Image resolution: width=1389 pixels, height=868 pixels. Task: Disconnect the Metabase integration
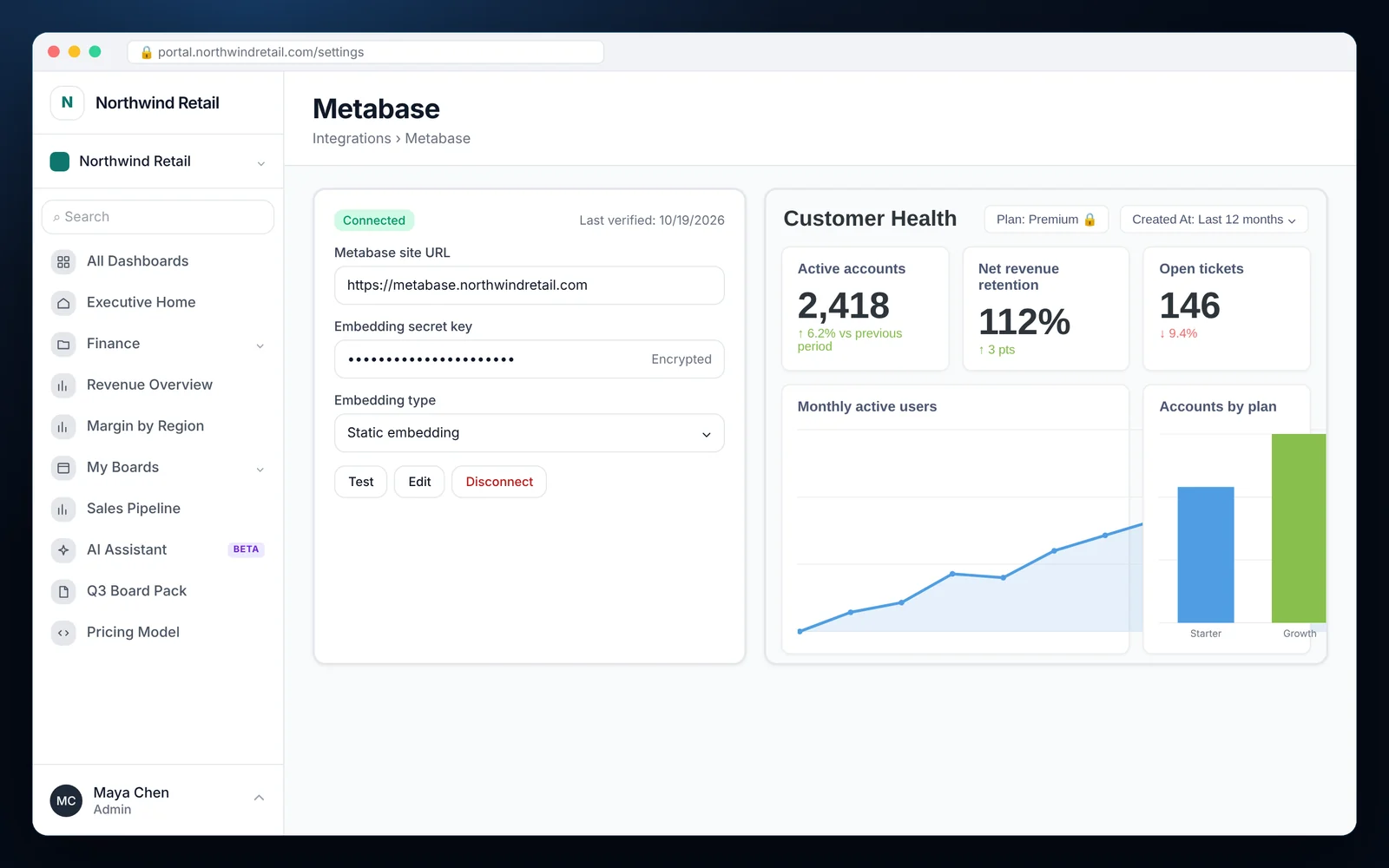click(x=499, y=482)
